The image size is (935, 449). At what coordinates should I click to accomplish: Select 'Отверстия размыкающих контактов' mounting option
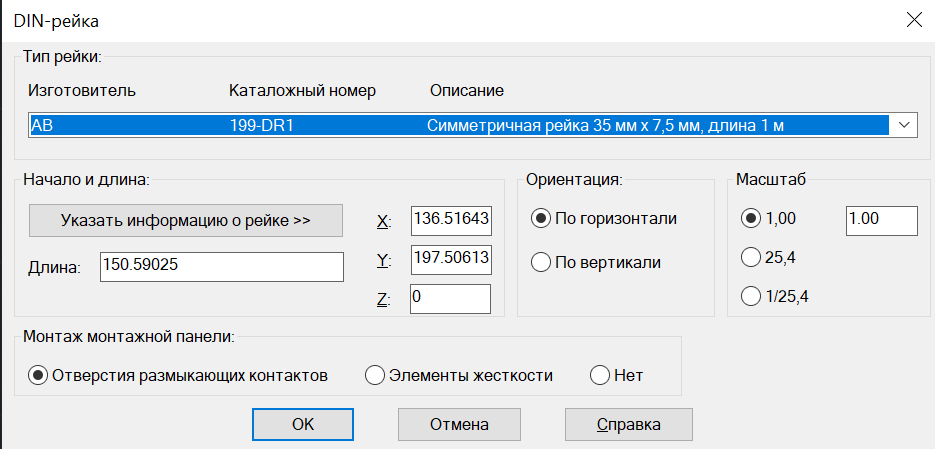click(x=178, y=376)
